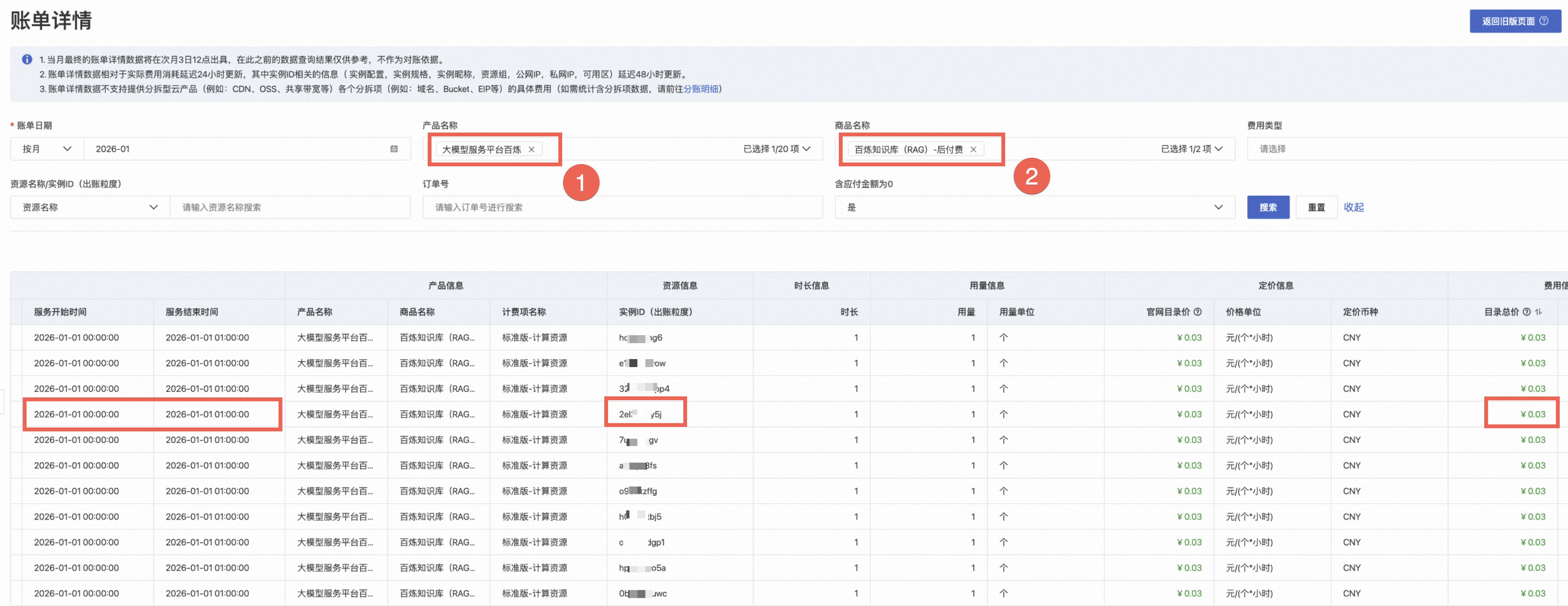Image resolution: width=1568 pixels, height=606 pixels.
Task: Click the blue 搜索 button
Action: [x=1268, y=207]
